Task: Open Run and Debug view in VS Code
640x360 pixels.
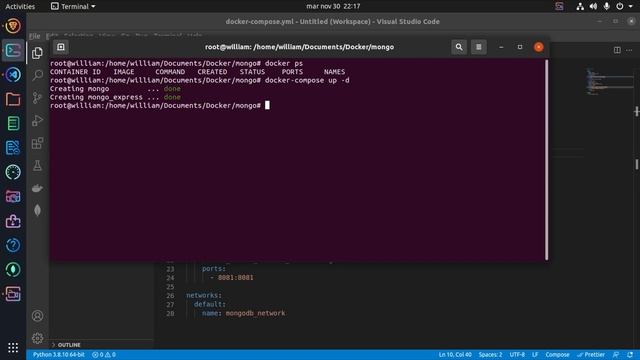Action: tap(38, 120)
